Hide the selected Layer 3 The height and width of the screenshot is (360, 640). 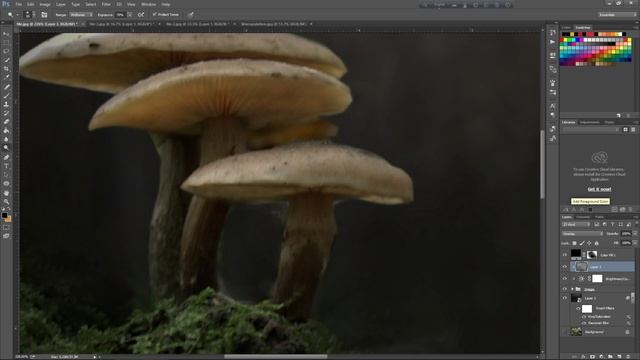[565, 267]
